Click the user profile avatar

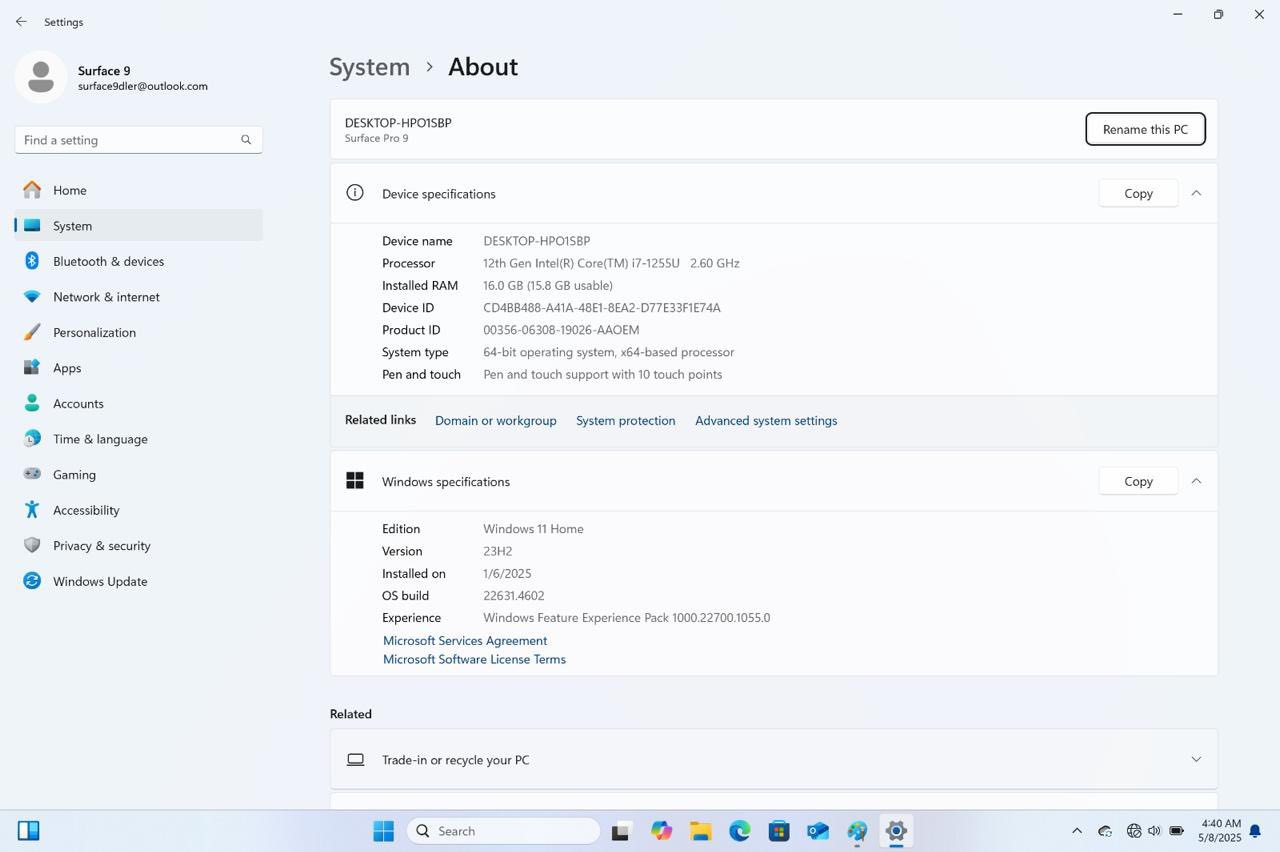[x=41, y=77]
